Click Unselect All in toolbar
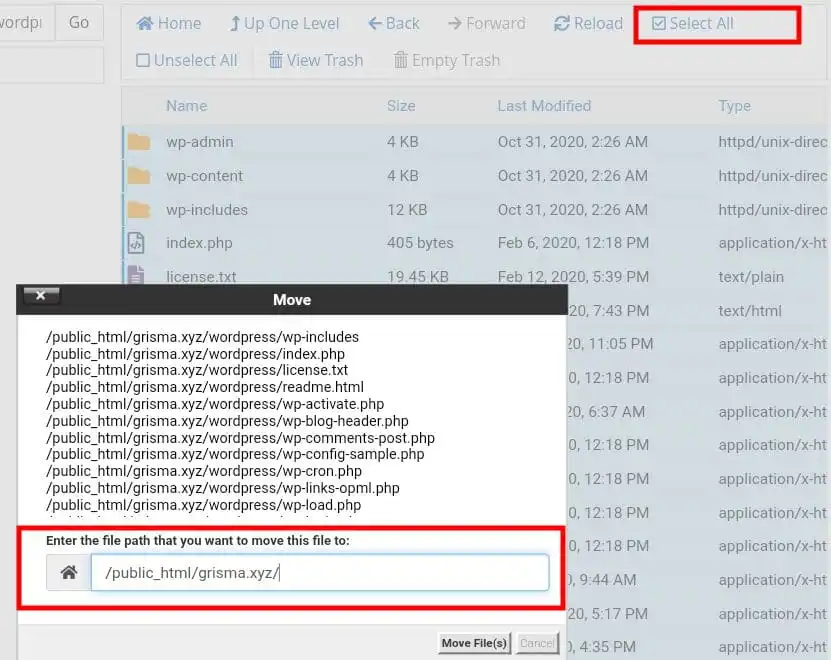Viewport: 831px width, 660px height. [187, 60]
